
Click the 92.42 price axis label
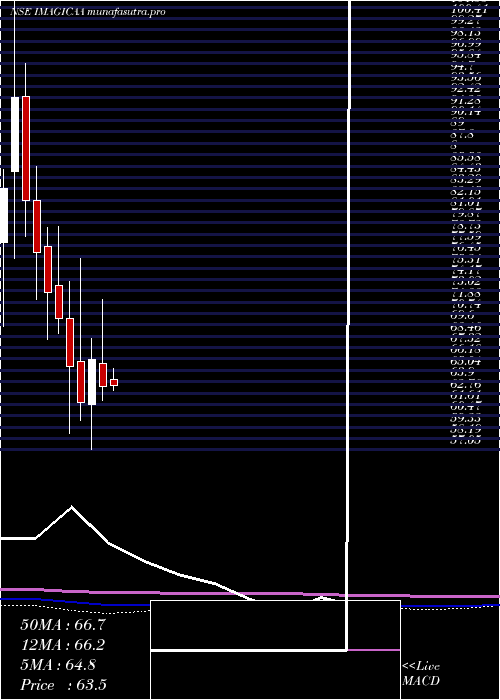point(466,90)
